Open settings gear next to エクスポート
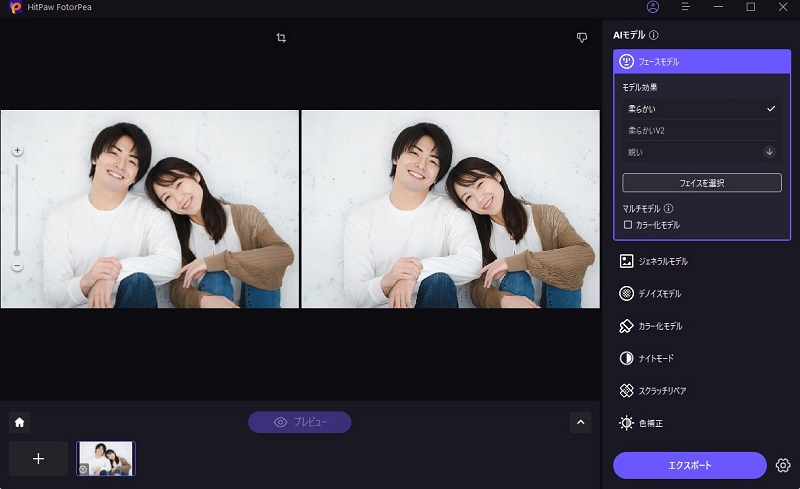Image resolution: width=800 pixels, height=489 pixels. tap(783, 465)
